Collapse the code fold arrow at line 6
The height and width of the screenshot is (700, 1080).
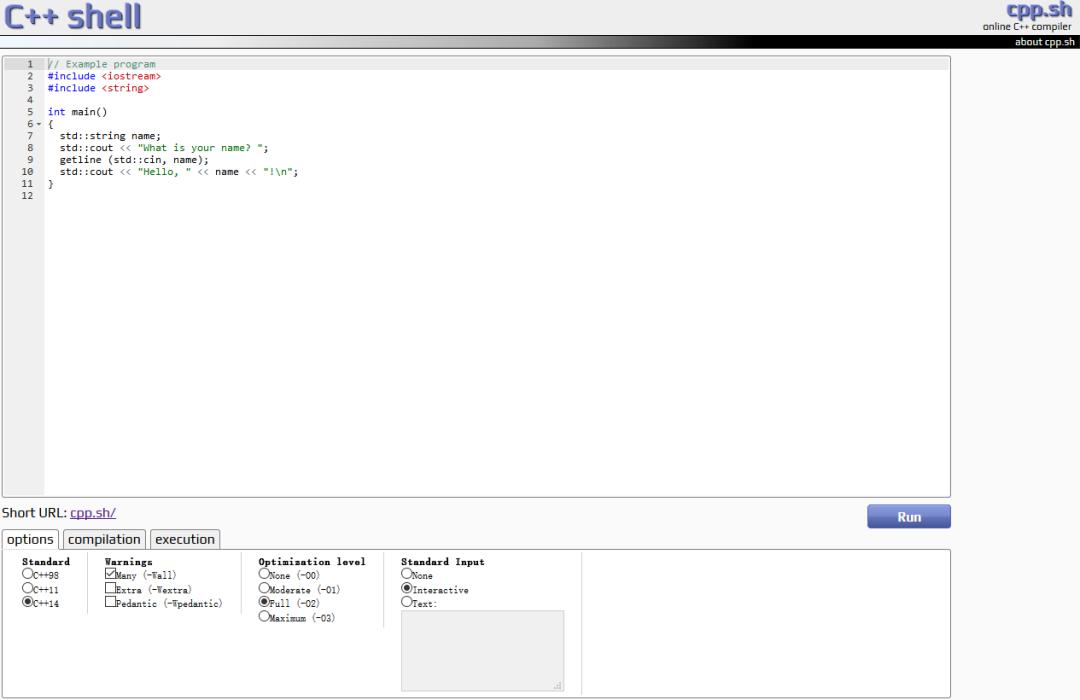(39, 124)
